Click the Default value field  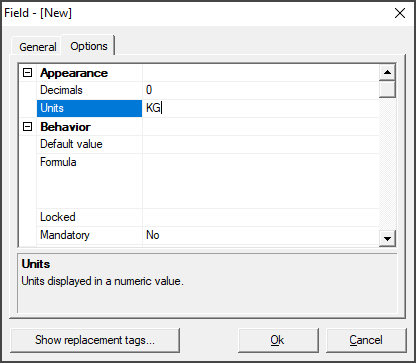(261, 144)
